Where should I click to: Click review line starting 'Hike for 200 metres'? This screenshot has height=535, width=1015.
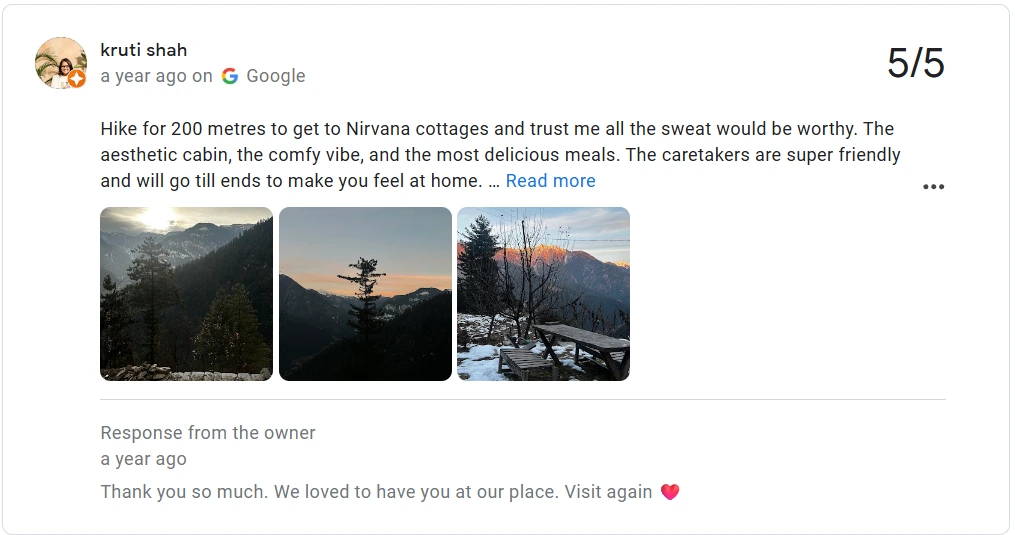click(497, 129)
